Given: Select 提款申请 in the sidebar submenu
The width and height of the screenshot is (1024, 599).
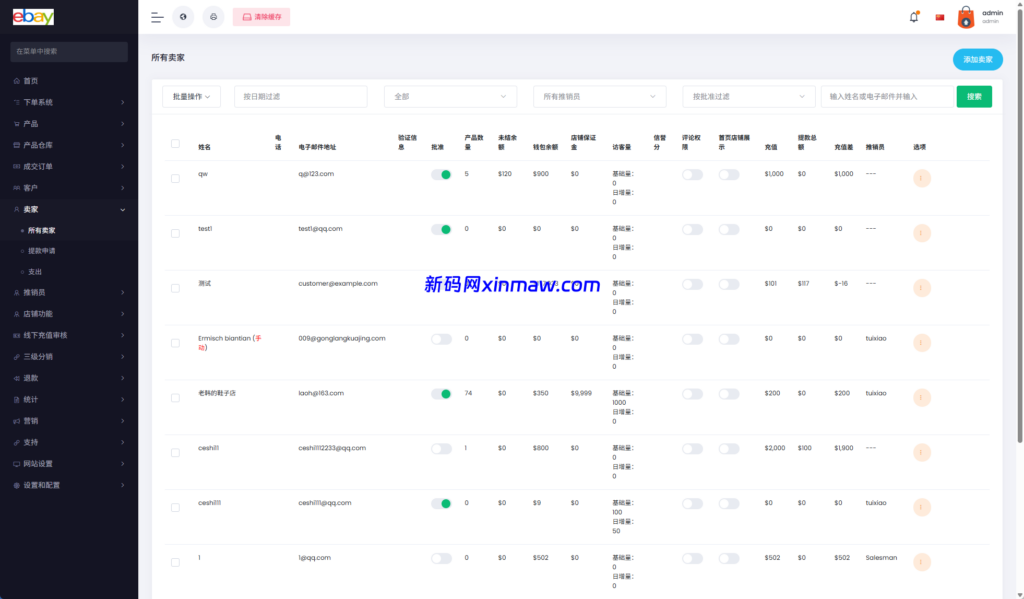Looking at the screenshot, I should pyautogui.click(x=42, y=251).
